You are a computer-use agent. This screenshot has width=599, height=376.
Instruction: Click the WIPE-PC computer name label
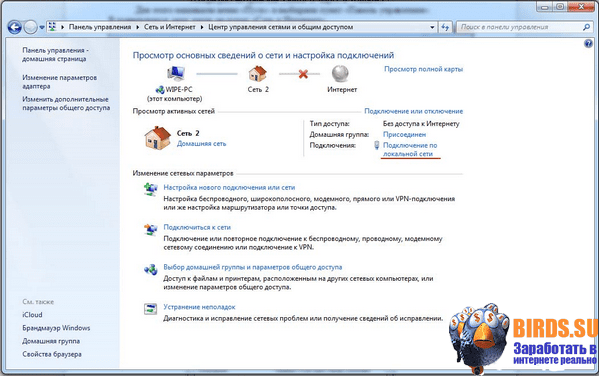pyautogui.click(x=179, y=89)
